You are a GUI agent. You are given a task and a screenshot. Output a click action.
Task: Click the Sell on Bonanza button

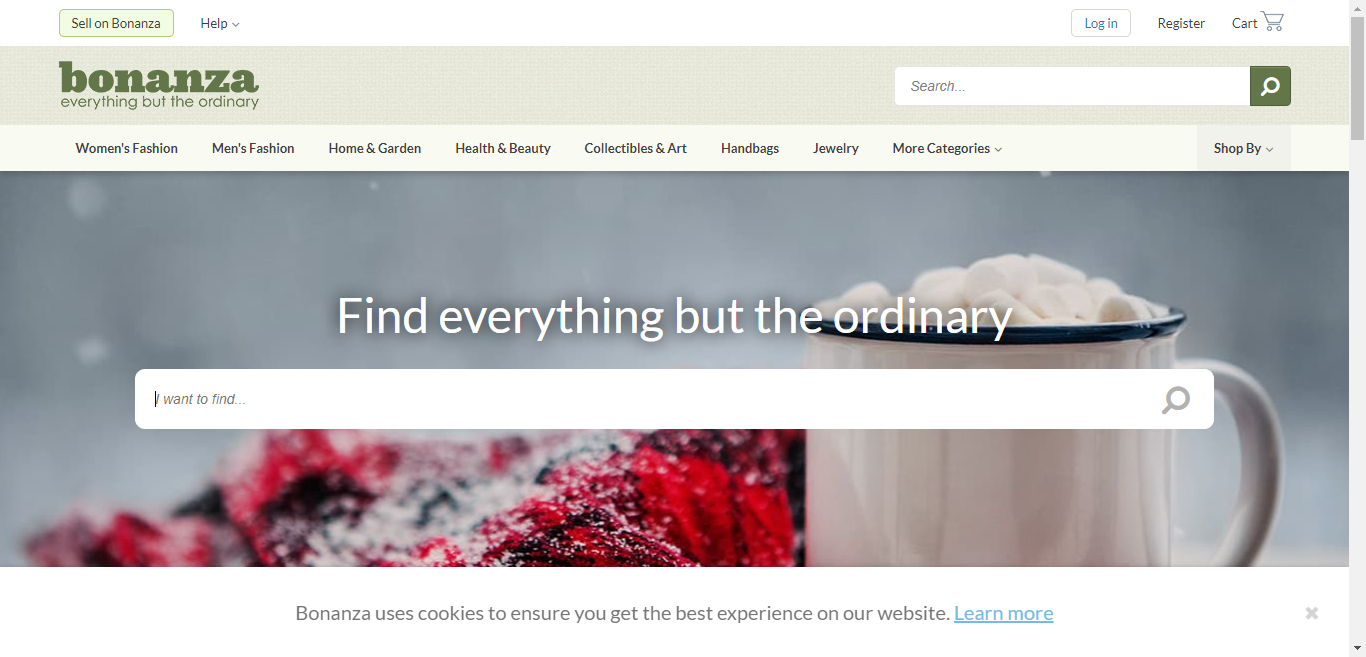(116, 23)
